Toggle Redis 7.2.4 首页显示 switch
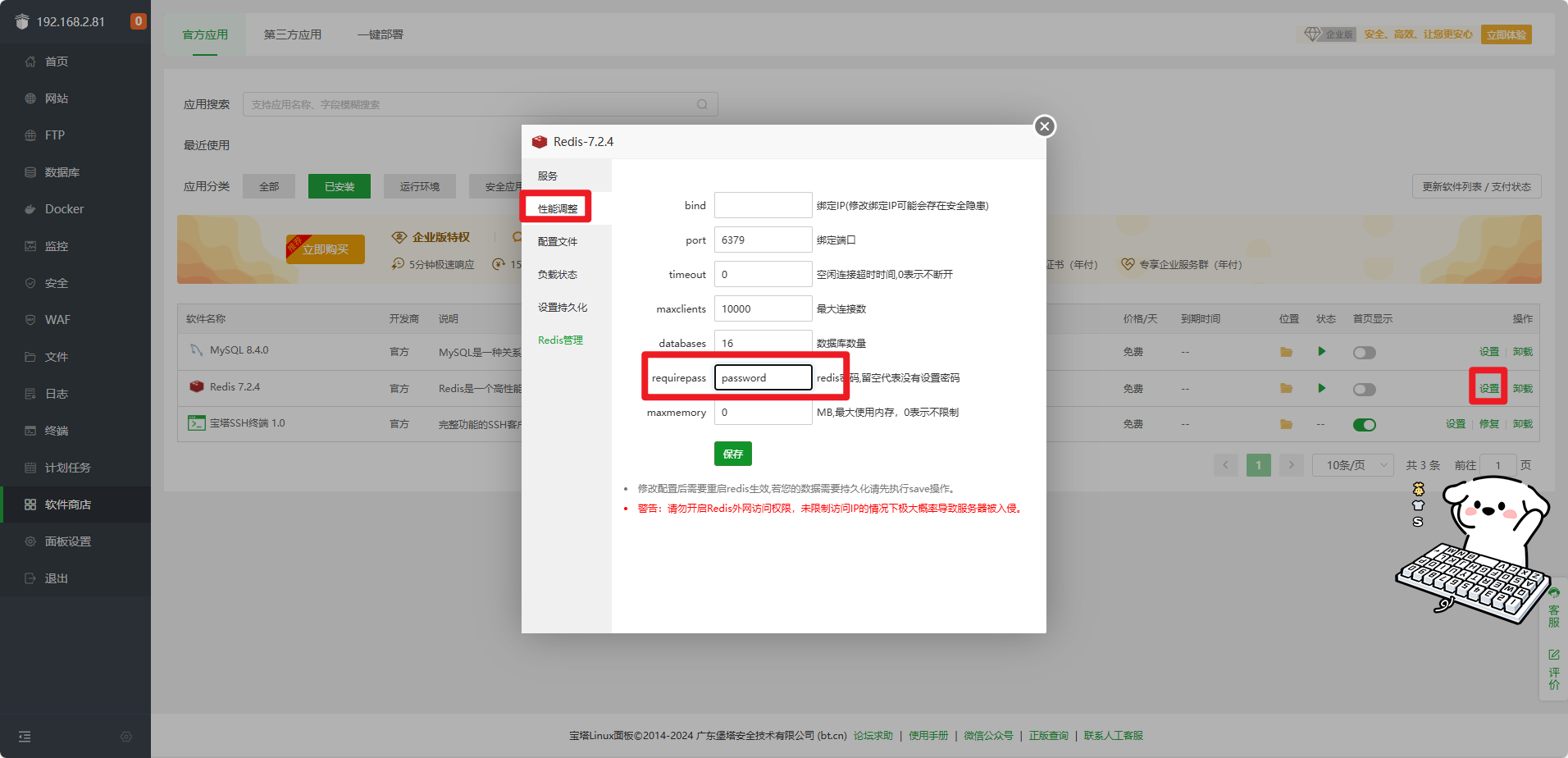The image size is (1568, 758). coord(1365,390)
